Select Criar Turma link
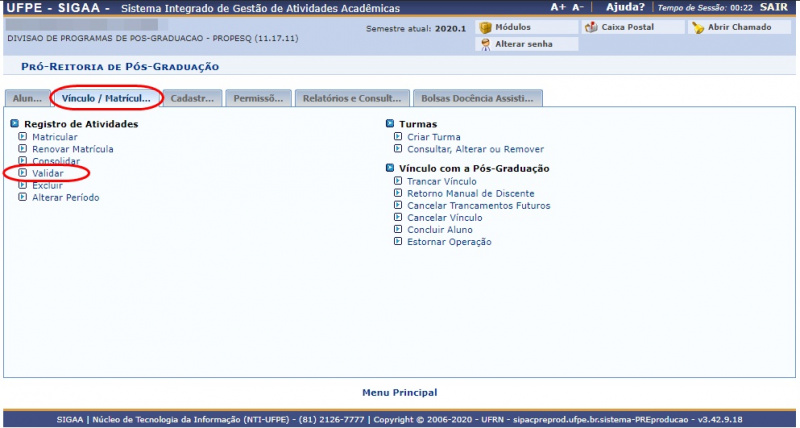This screenshot has width=800, height=428. click(433, 137)
